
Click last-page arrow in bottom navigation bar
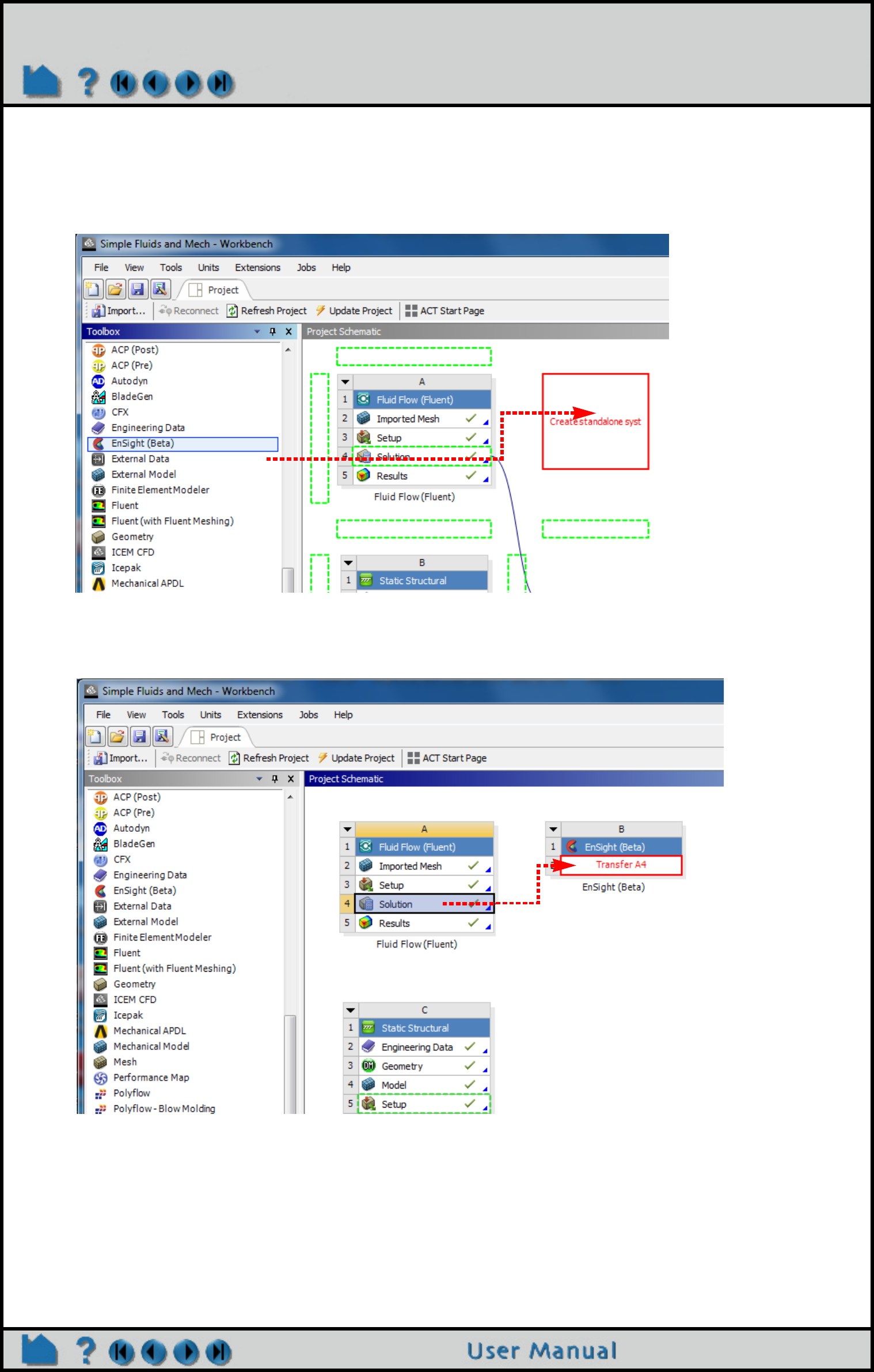point(219,1352)
